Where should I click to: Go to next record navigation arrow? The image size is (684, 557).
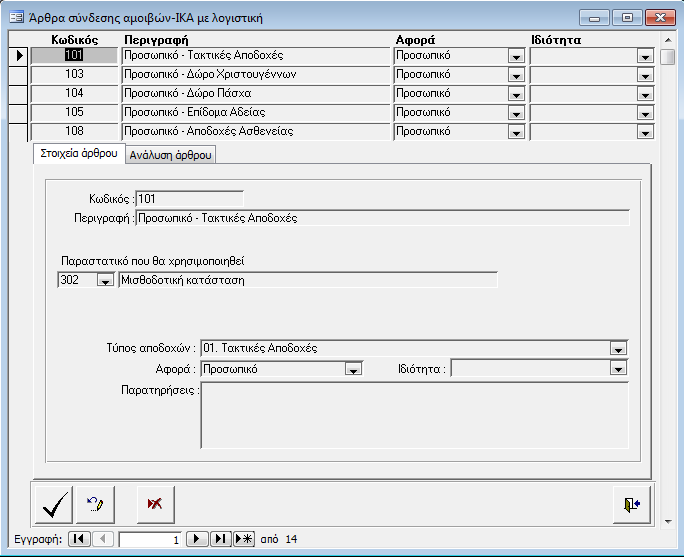click(198, 539)
